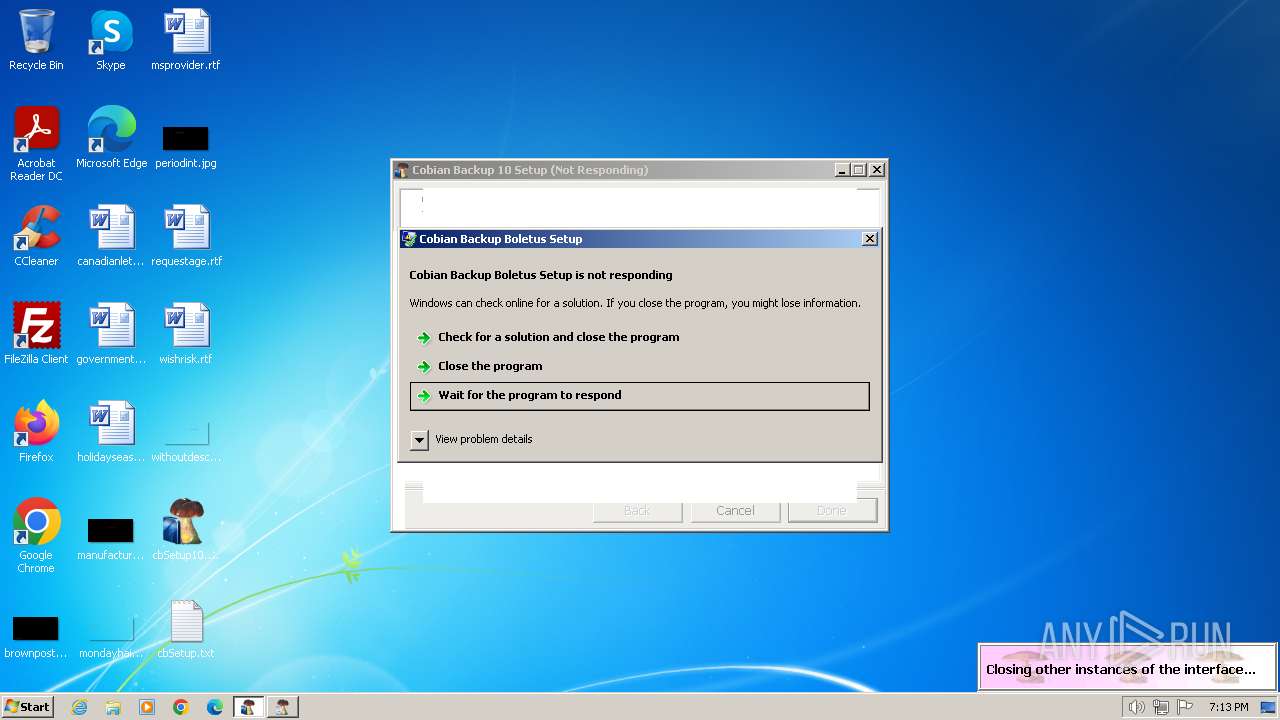Open the holidayseas... Word document
Screen dimensions: 1280x720
111,432
